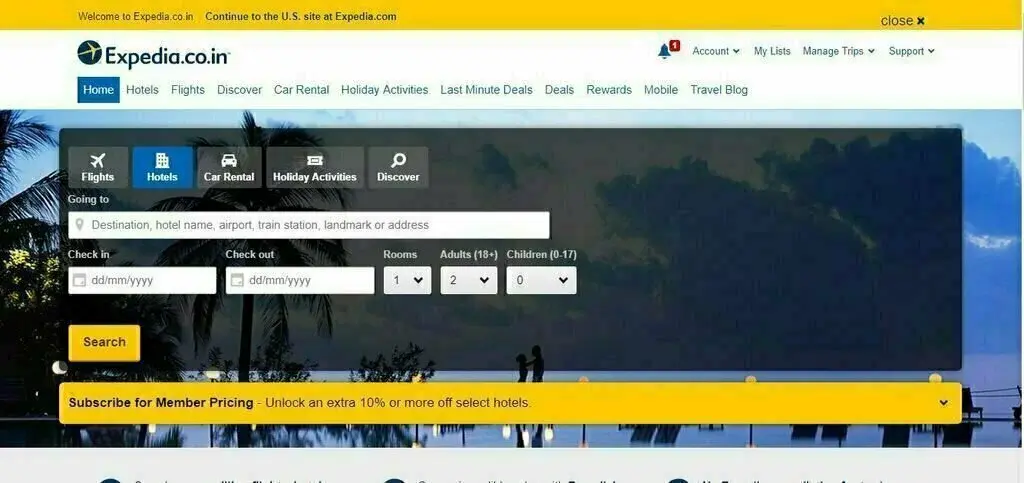Open Discover in the navigation bar

pos(240,89)
